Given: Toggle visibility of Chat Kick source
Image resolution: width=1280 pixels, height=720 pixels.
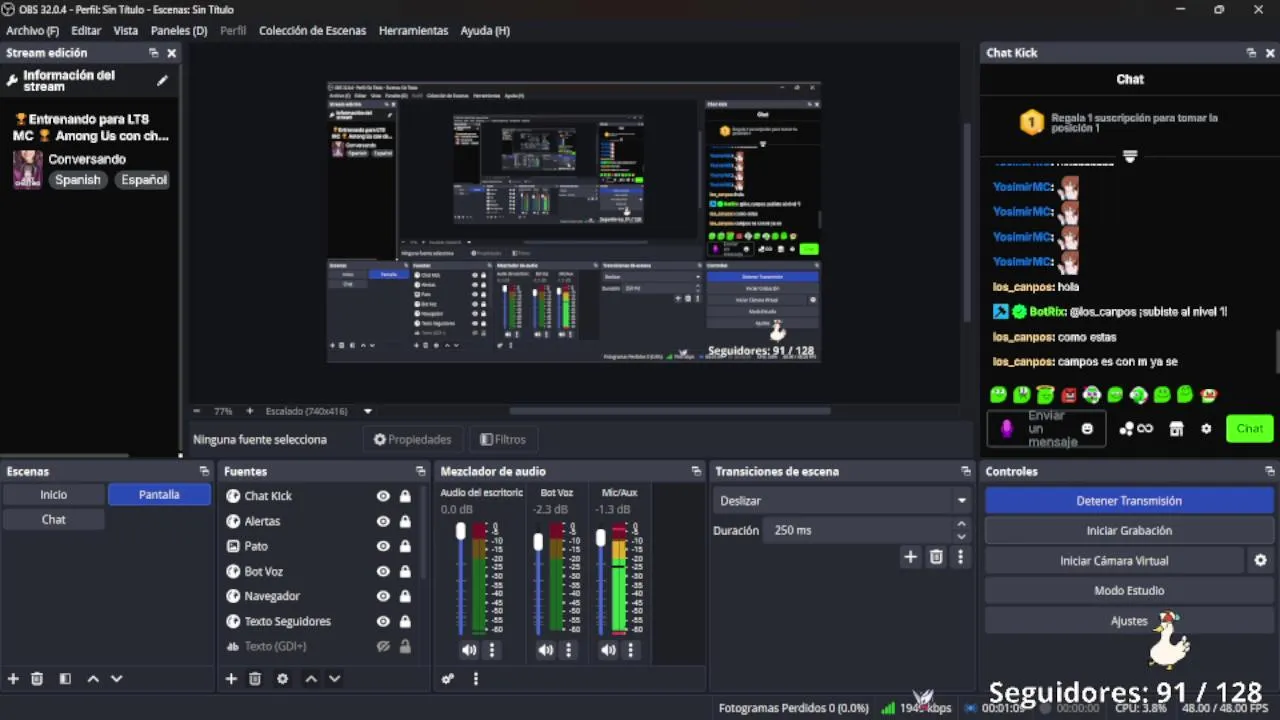Looking at the screenshot, I should point(383,496).
